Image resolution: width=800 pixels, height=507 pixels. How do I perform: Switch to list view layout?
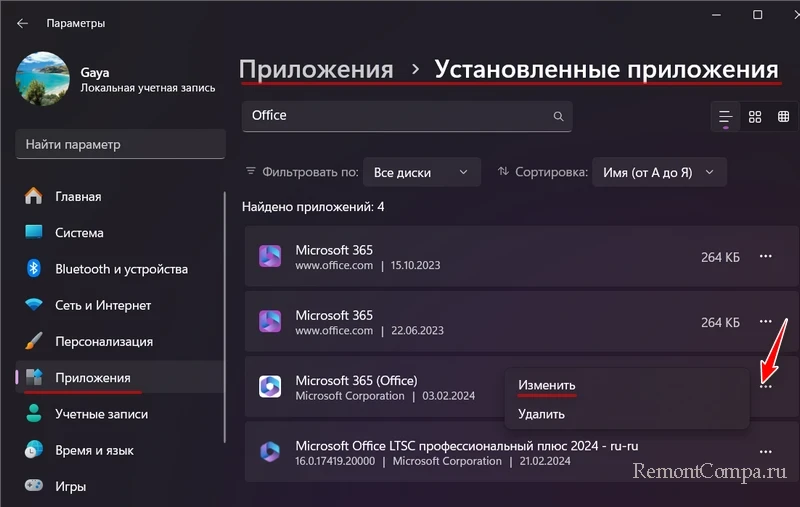(725, 117)
